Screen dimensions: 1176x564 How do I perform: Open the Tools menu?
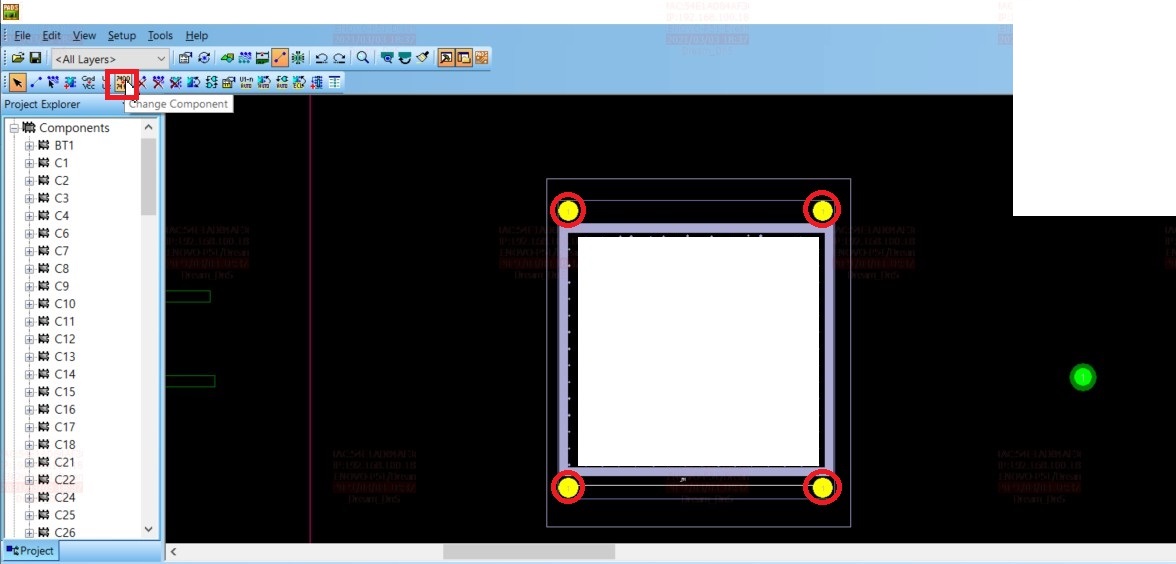(x=160, y=35)
